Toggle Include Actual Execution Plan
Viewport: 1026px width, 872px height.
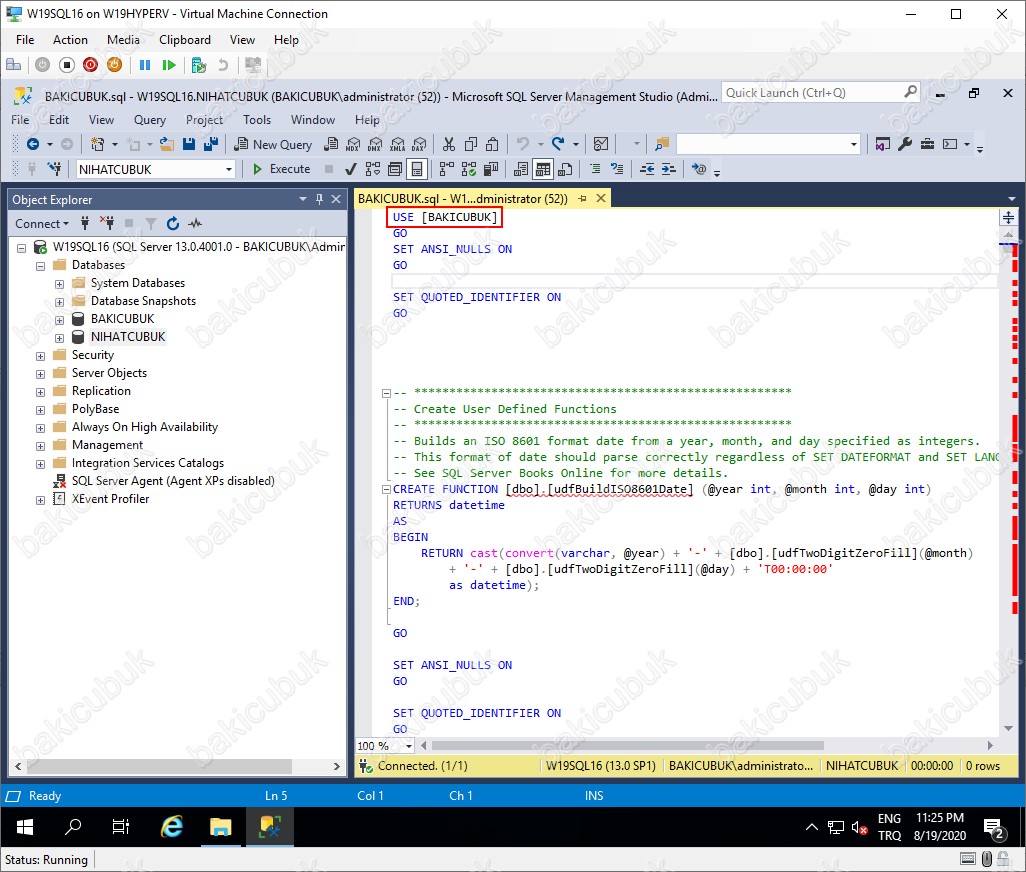tap(446, 169)
